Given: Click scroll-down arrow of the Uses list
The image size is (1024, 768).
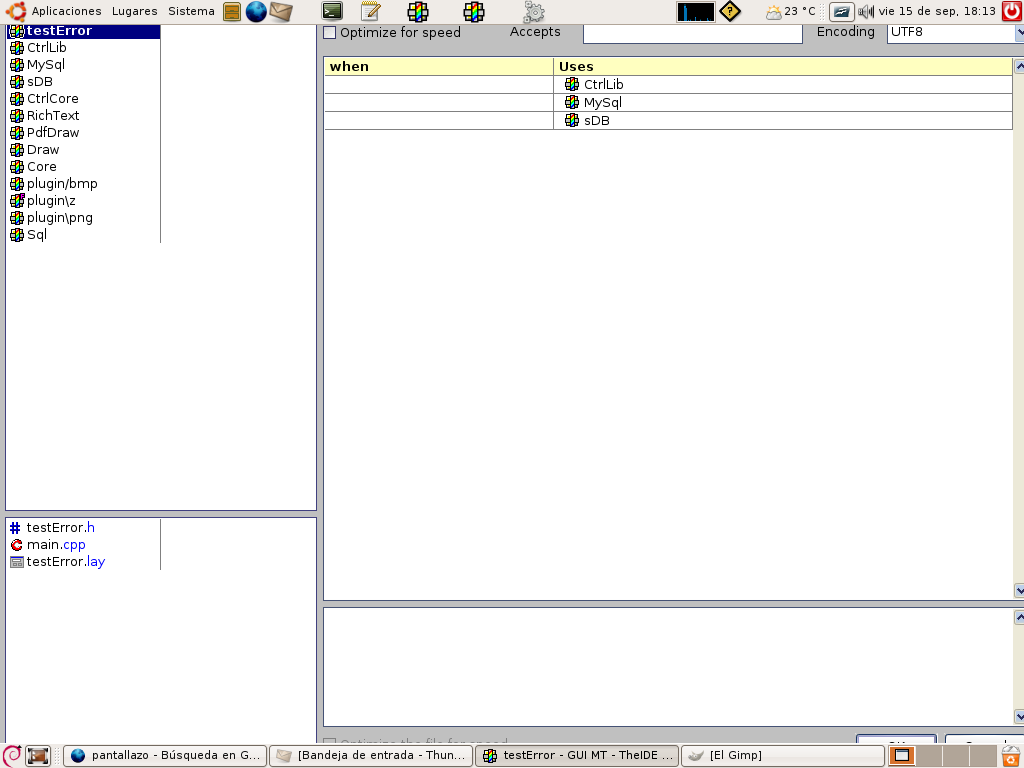Looking at the screenshot, I should (x=1019, y=591).
